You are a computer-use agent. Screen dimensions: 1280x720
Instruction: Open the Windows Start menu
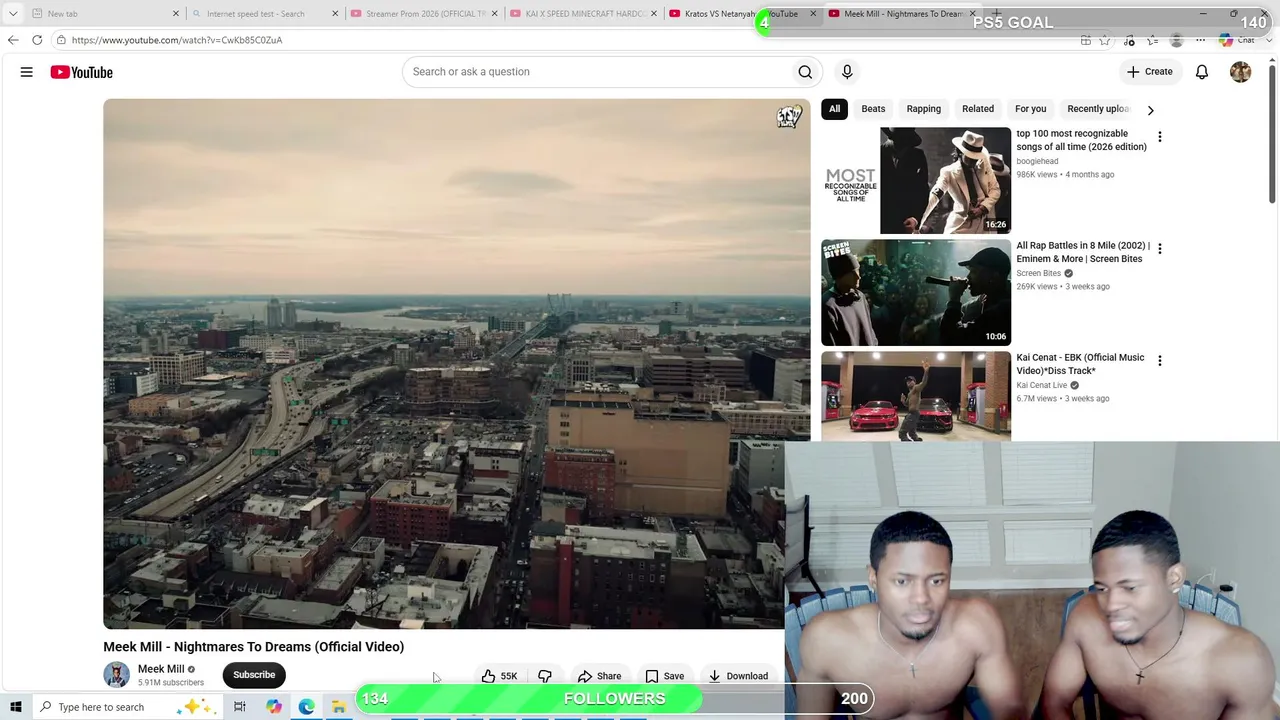tap(15, 707)
